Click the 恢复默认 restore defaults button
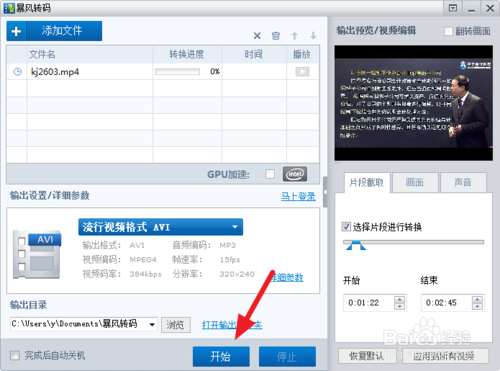Image resolution: width=500 pixels, height=371 pixels. (367, 356)
